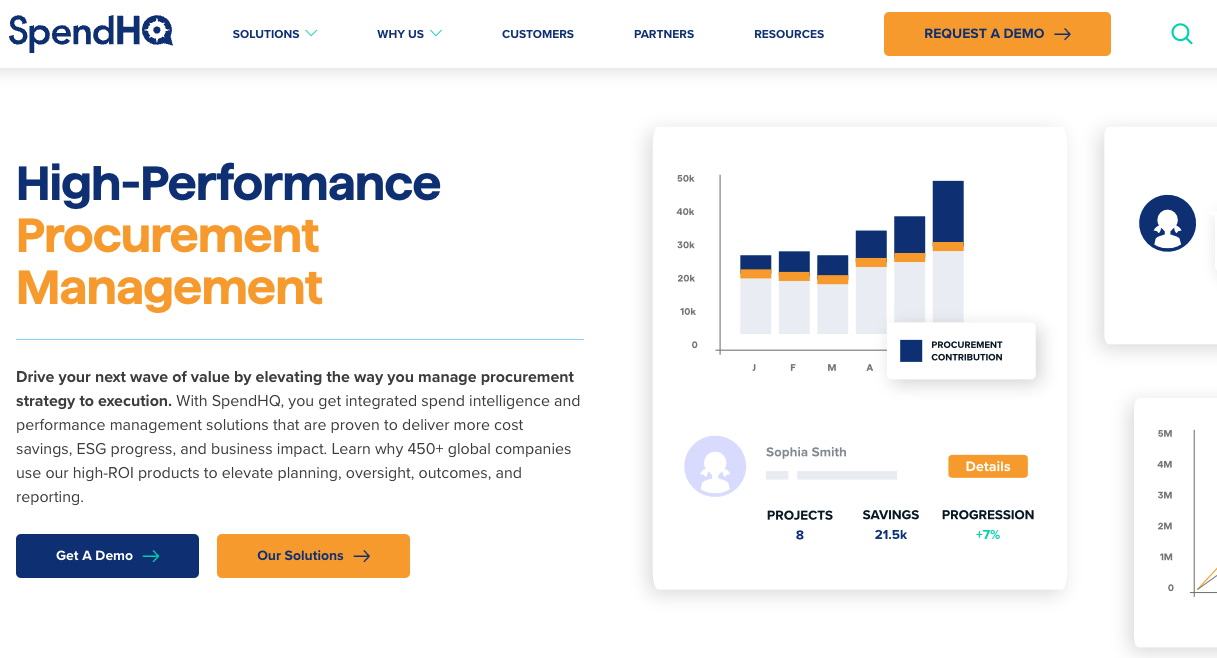The image size is (1217, 658).
Task: Navigate to Resources
Action: click(789, 34)
